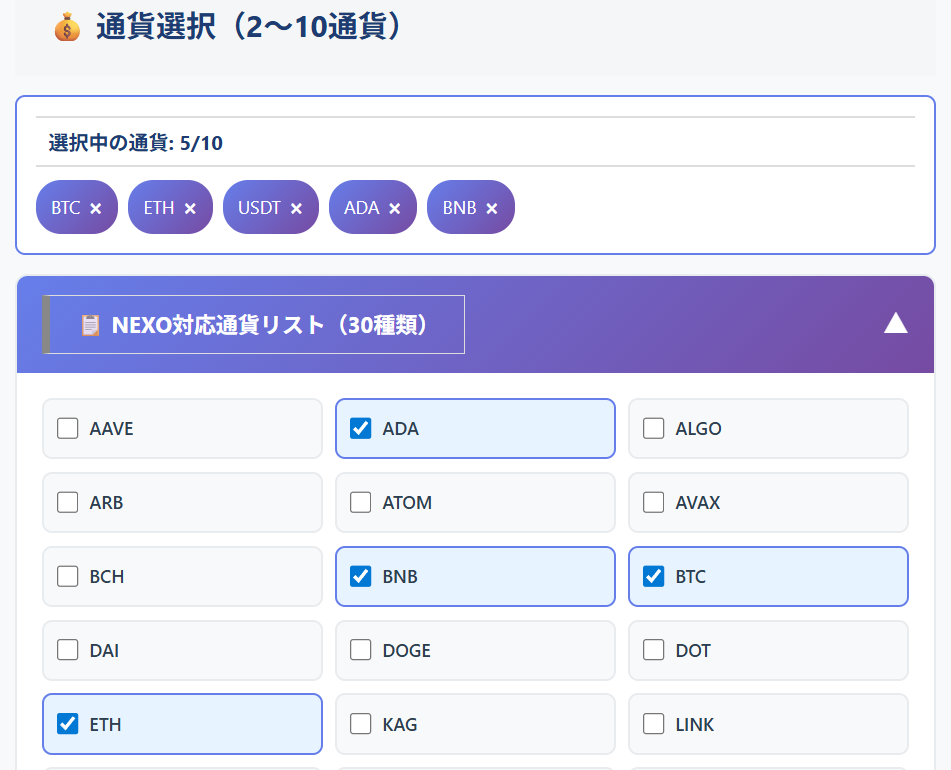Remove BTC chip using its x icon

pyautogui.click(x=96, y=208)
